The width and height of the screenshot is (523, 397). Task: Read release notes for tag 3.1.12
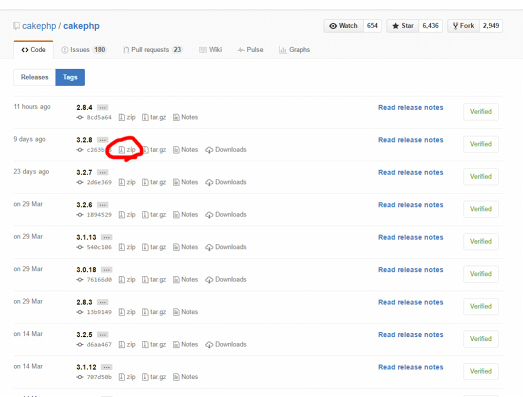[411, 367]
